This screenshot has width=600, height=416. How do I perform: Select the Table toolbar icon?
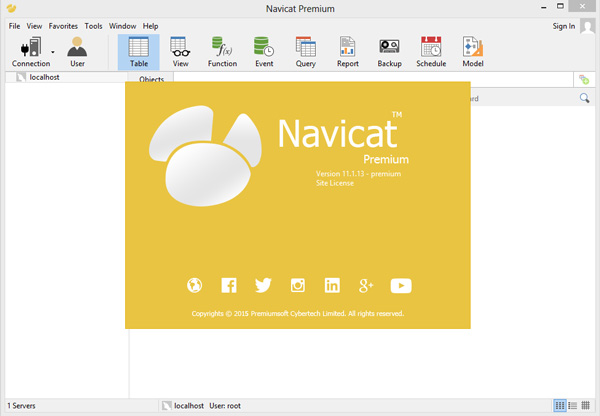click(x=139, y=52)
